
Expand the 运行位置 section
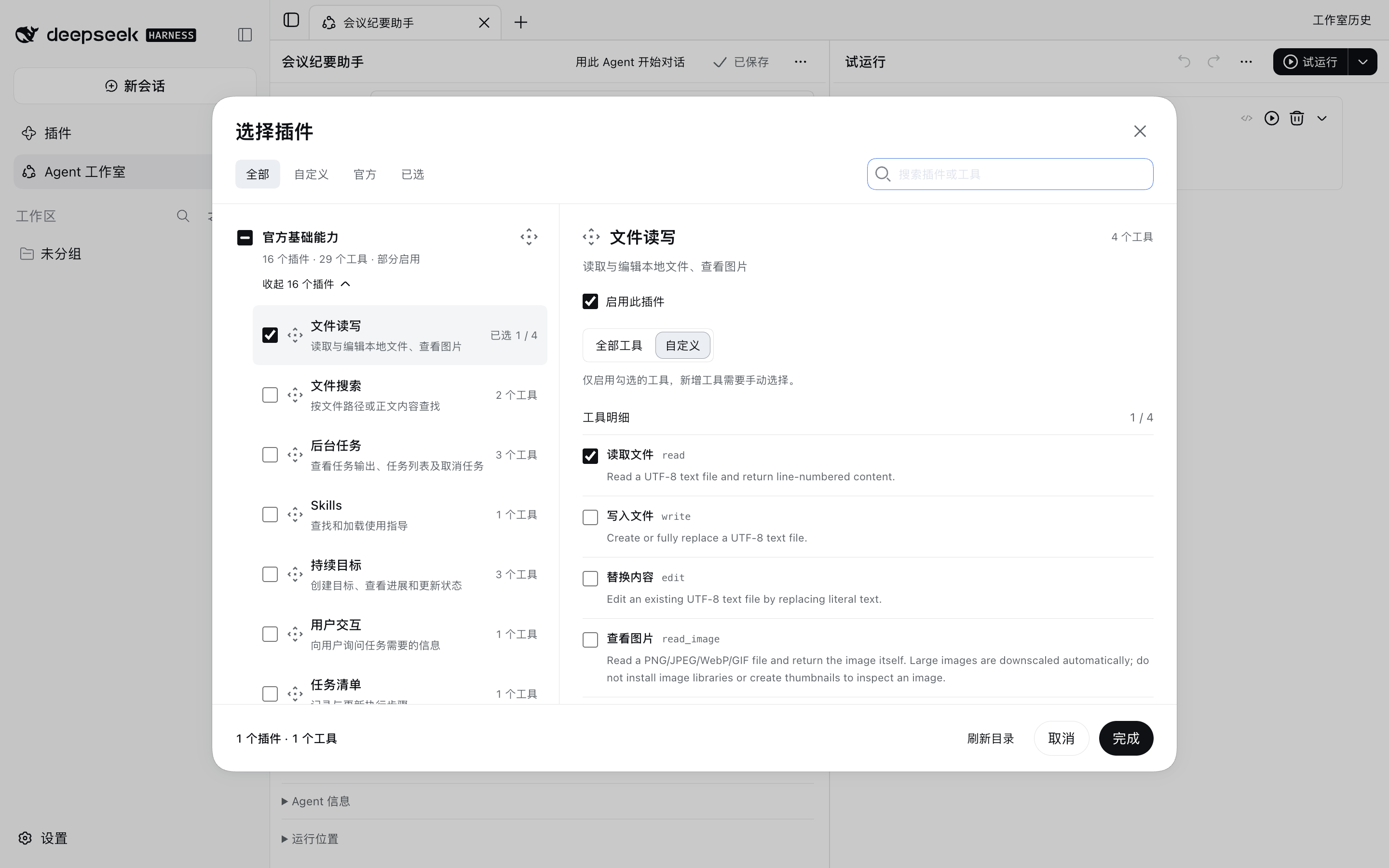[310, 839]
